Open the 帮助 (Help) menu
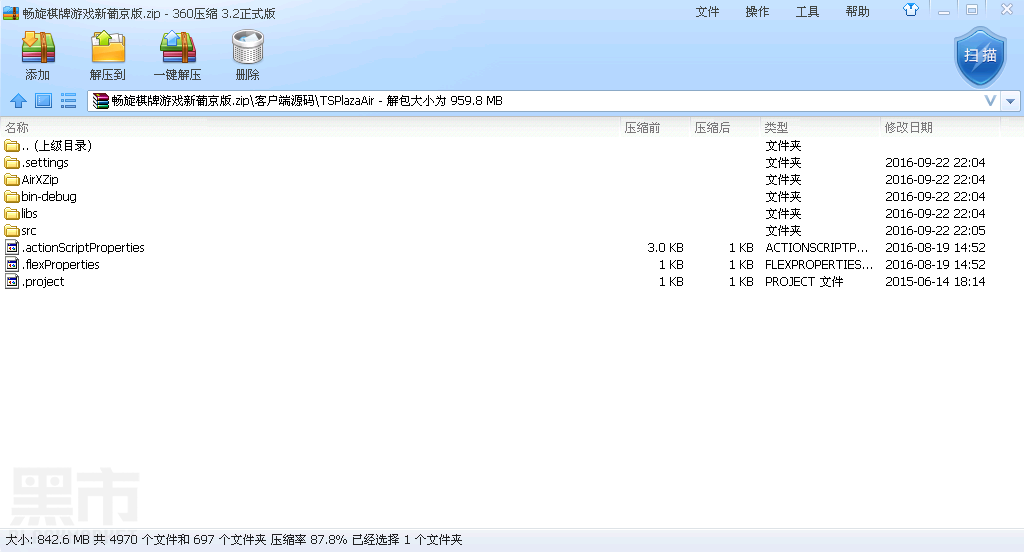The height and width of the screenshot is (552, 1024). coord(857,12)
